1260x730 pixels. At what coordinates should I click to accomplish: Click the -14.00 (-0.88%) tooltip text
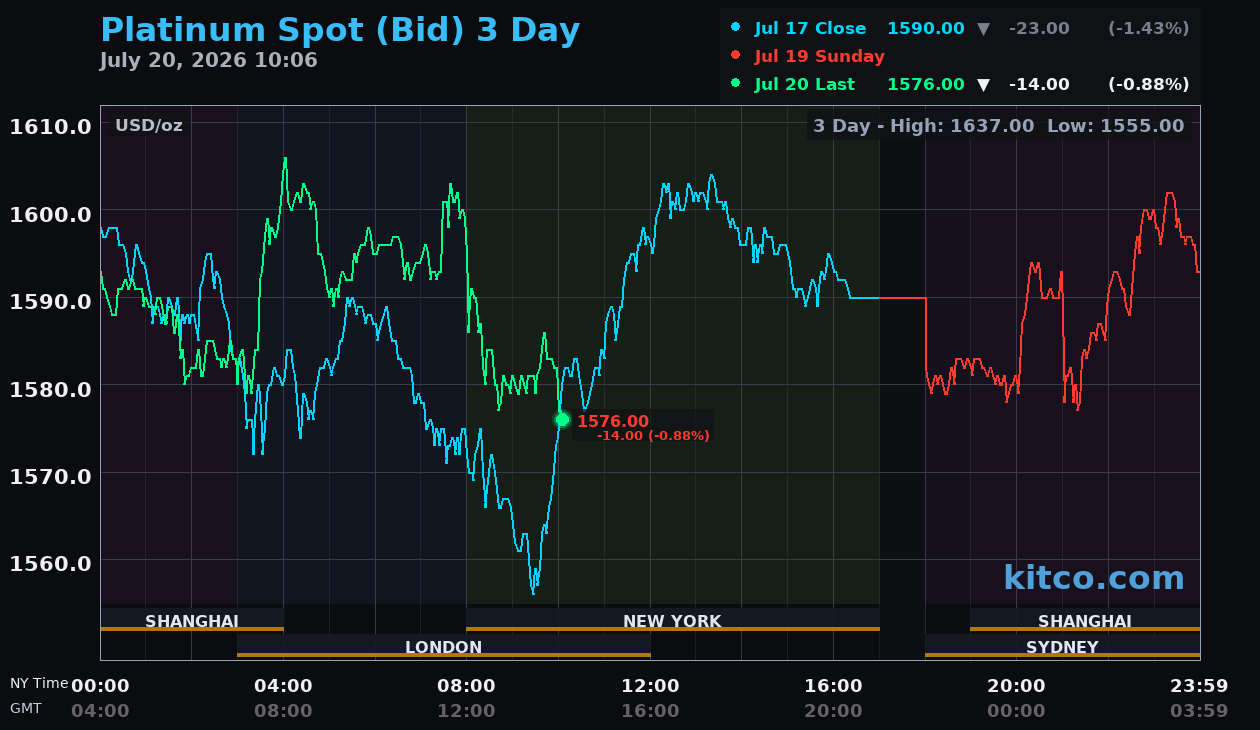[x=653, y=436]
